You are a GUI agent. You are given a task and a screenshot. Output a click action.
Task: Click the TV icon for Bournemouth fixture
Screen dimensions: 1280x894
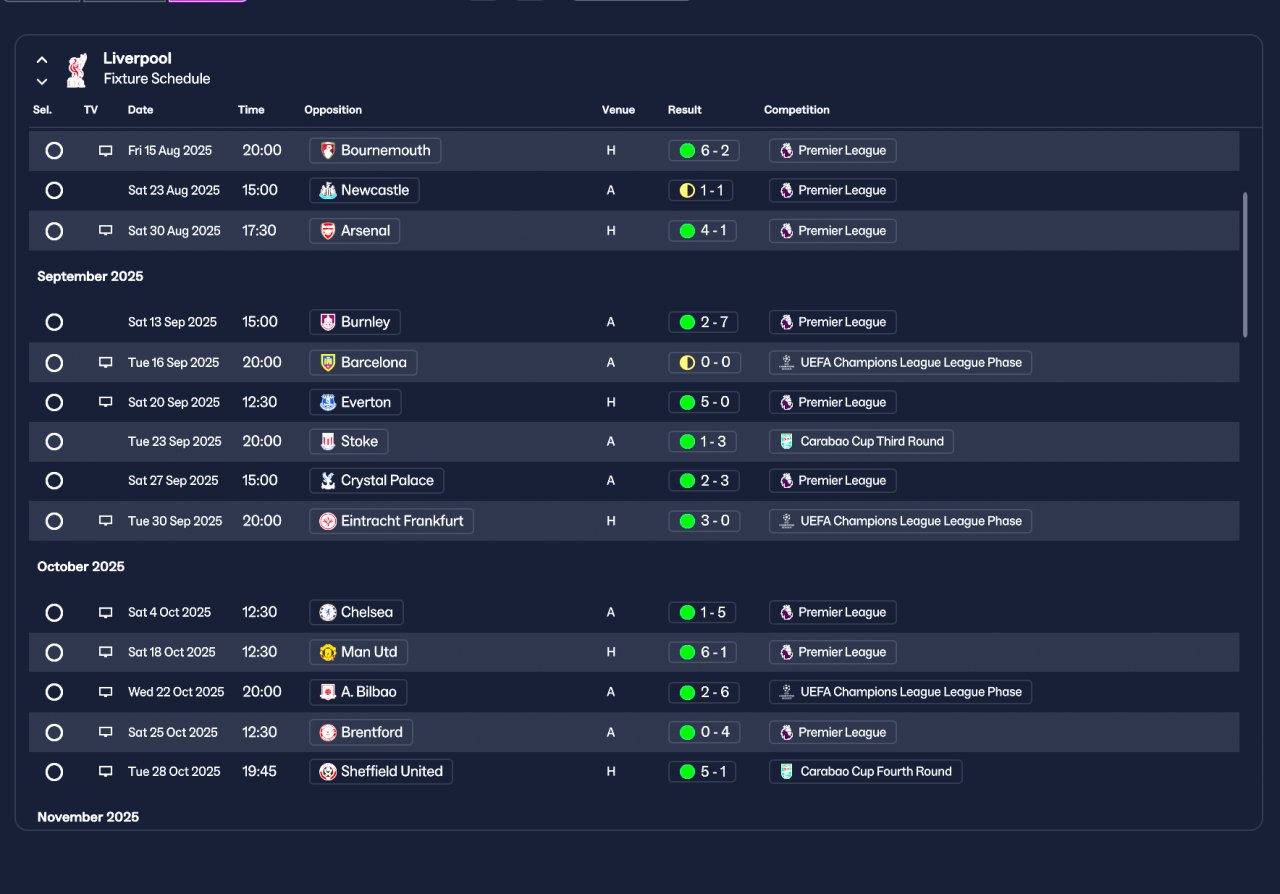[x=105, y=151]
